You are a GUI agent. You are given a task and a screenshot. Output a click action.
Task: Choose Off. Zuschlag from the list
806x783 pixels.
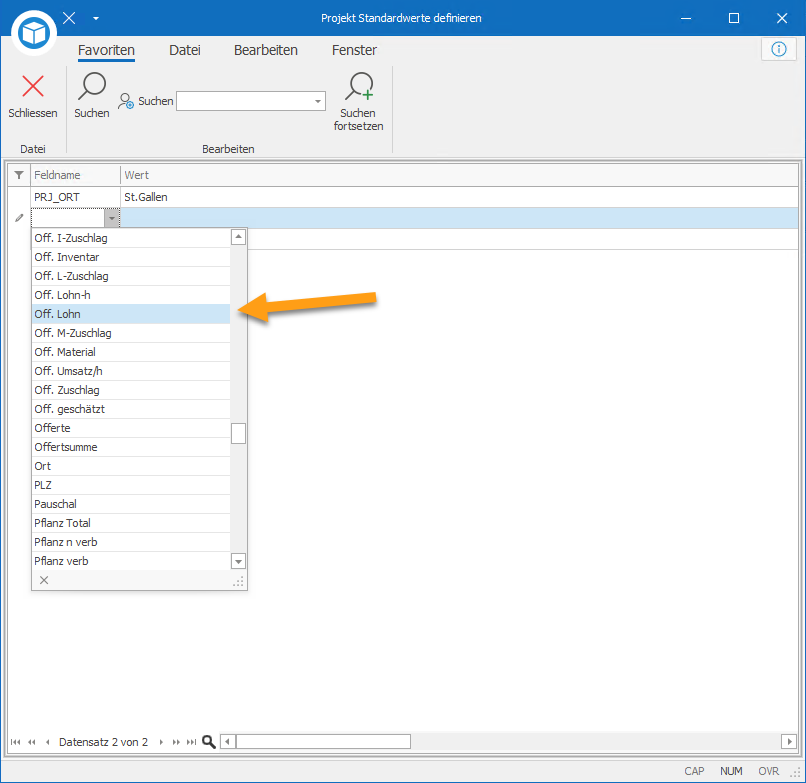(x=131, y=390)
